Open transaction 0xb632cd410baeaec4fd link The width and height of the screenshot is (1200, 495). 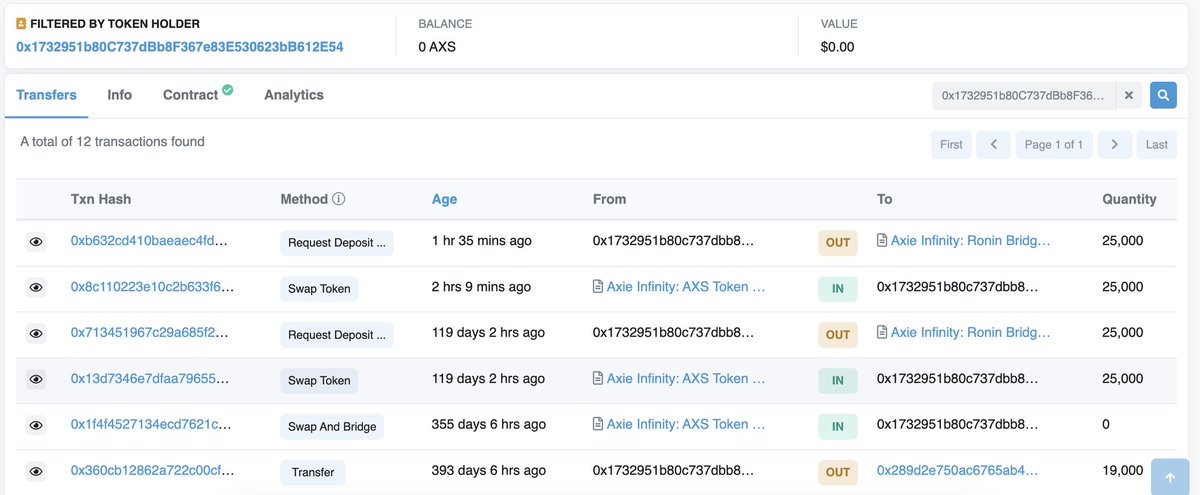click(150, 241)
